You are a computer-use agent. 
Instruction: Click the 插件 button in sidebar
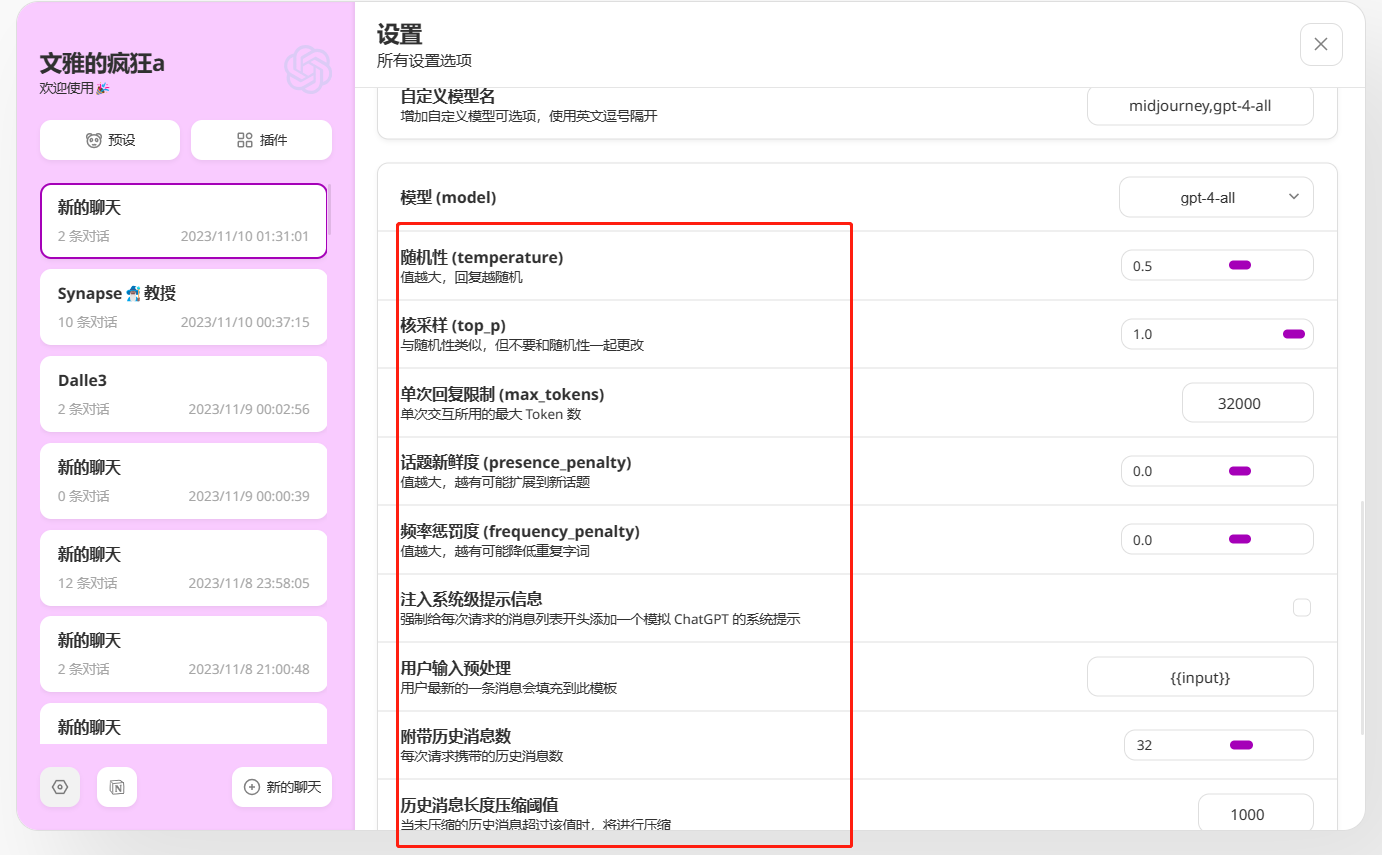261,139
